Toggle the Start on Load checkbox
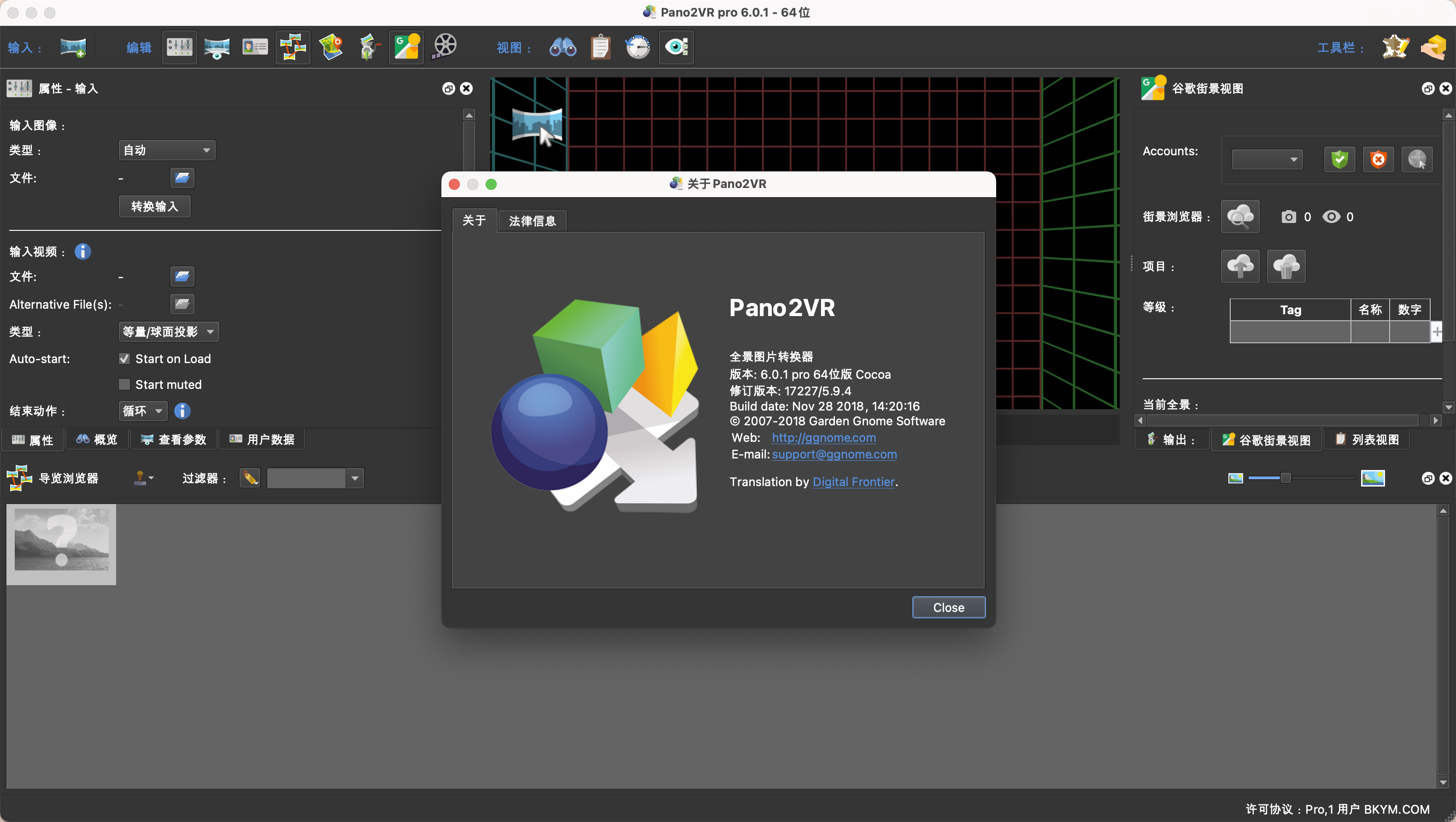Viewport: 1456px width, 822px height. (x=124, y=359)
